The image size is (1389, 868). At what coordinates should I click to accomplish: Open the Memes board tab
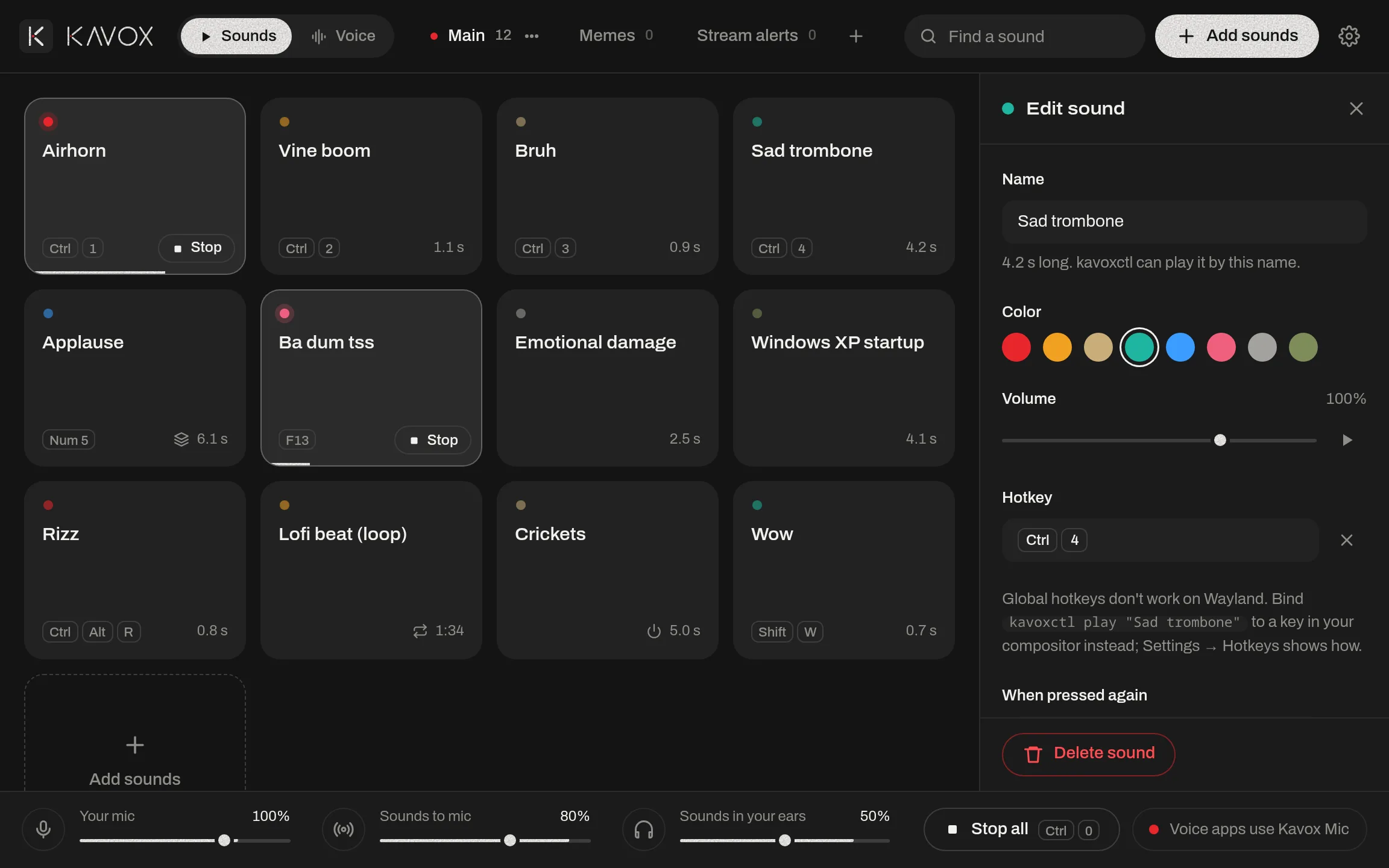coord(616,36)
